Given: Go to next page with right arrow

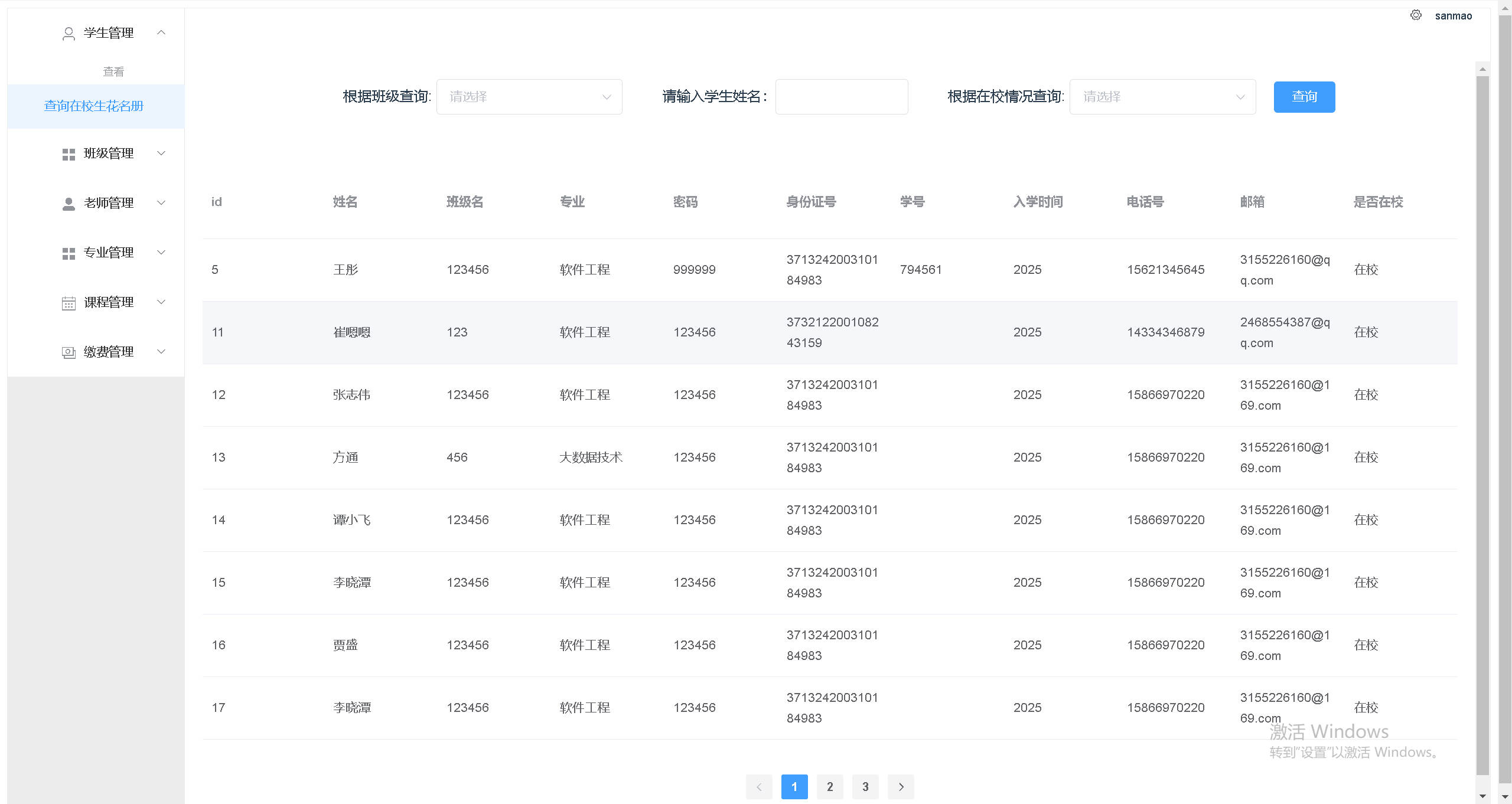Looking at the screenshot, I should coord(901,786).
